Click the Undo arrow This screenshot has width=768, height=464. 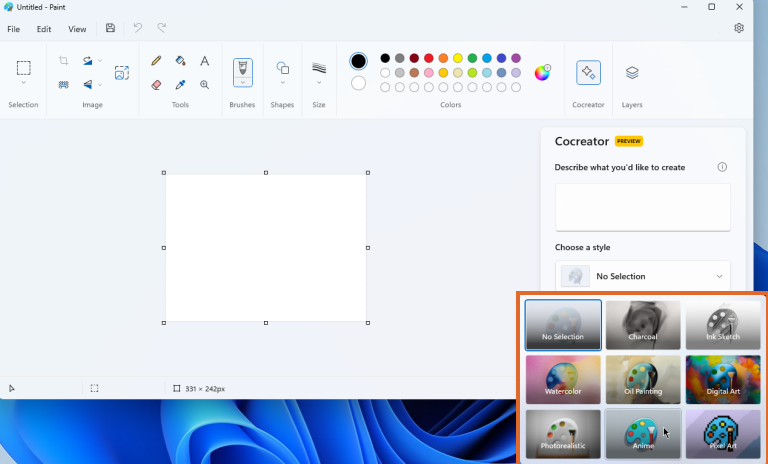click(138, 28)
